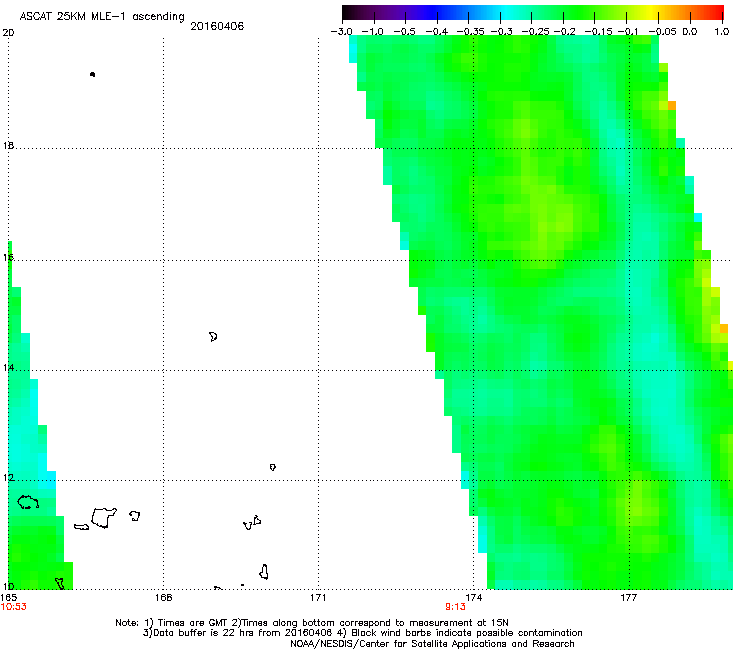The width and height of the screenshot is (740, 650).
Task: Click the note line about Data buffer 22 hrs
Action: click(x=362, y=633)
